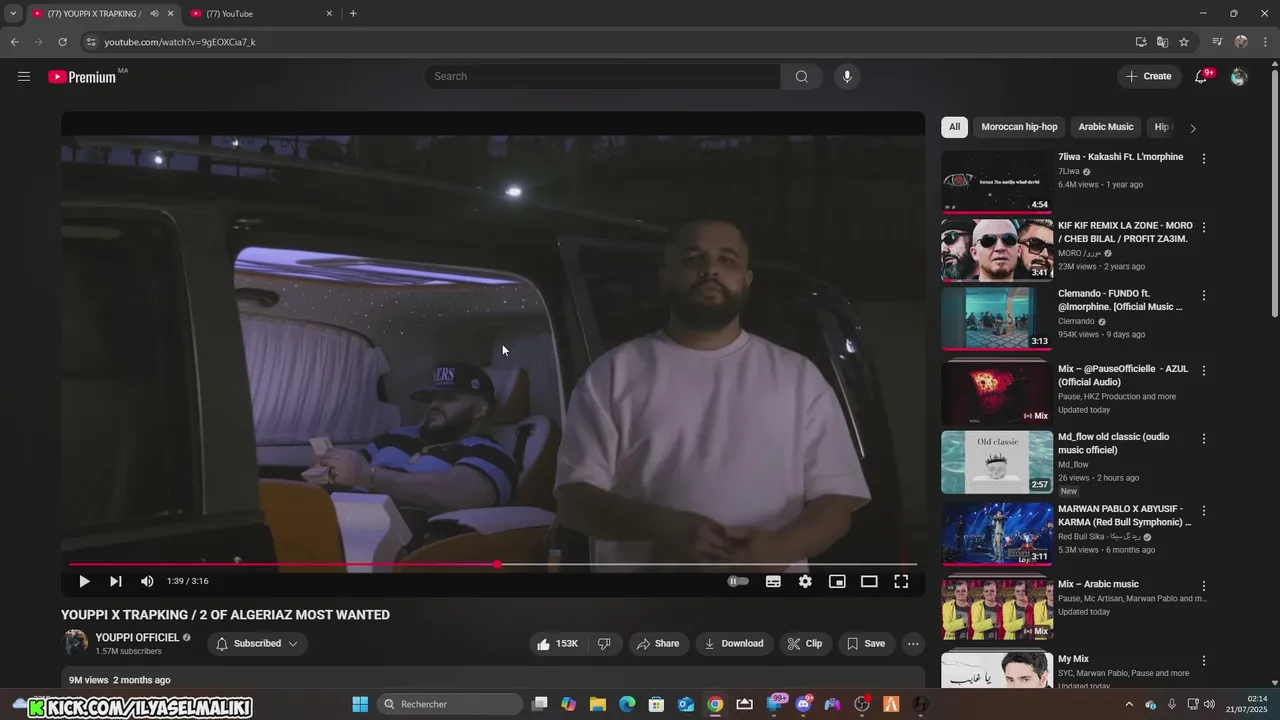Switch to the second YouTube browser tab

[x=263, y=14]
